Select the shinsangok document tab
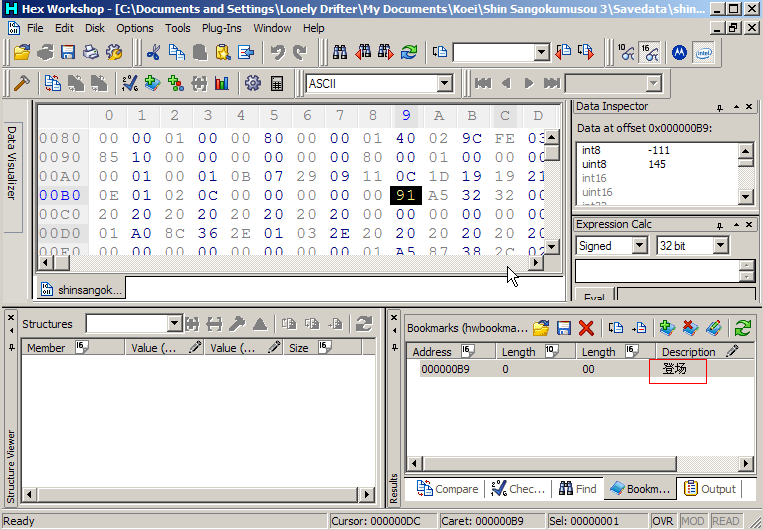Image resolution: width=763 pixels, height=530 pixels. (x=81, y=290)
